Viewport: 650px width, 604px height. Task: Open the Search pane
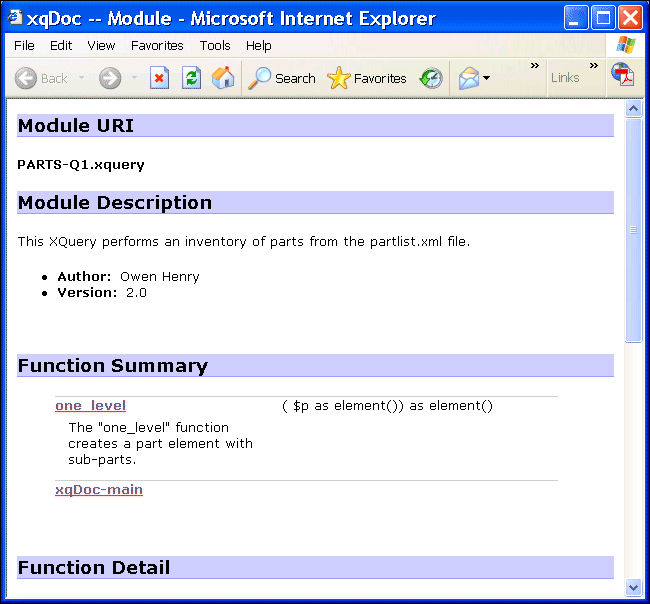pyautogui.click(x=282, y=78)
